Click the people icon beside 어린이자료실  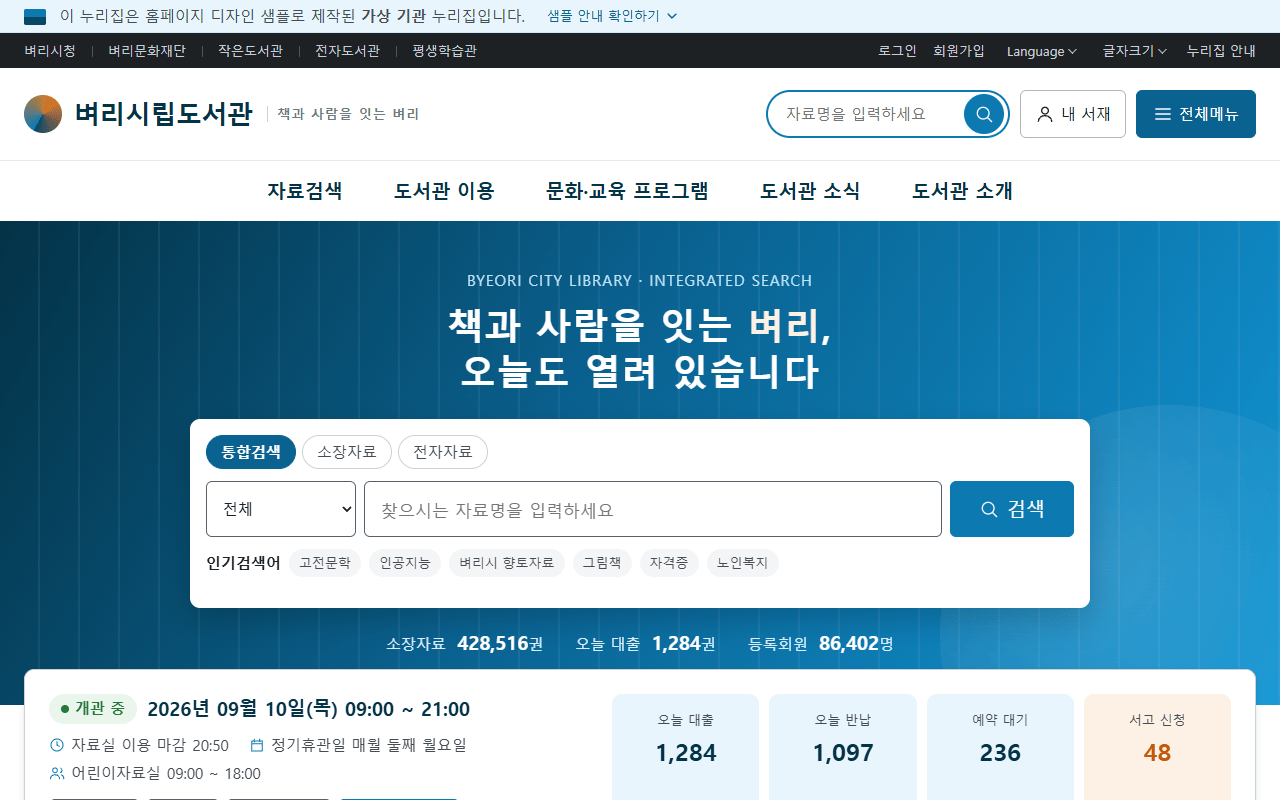(57, 773)
